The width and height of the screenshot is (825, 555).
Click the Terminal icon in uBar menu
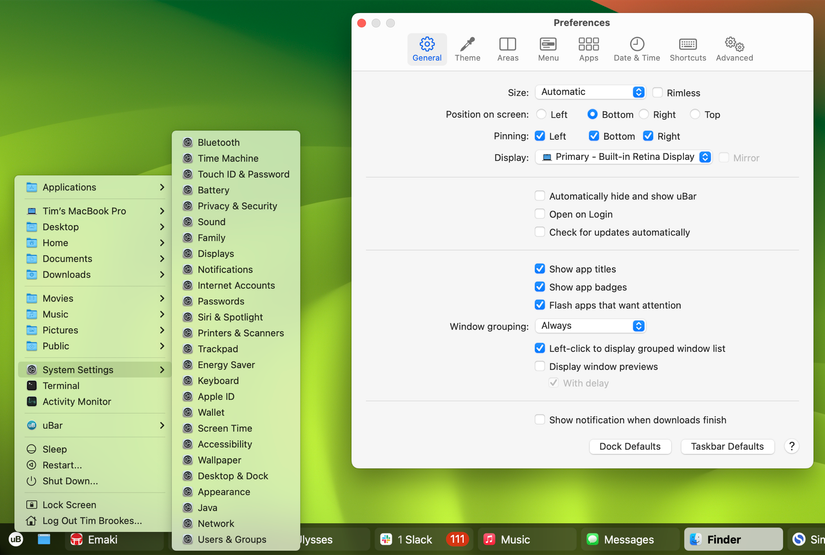pyautogui.click(x=32, y=386)
